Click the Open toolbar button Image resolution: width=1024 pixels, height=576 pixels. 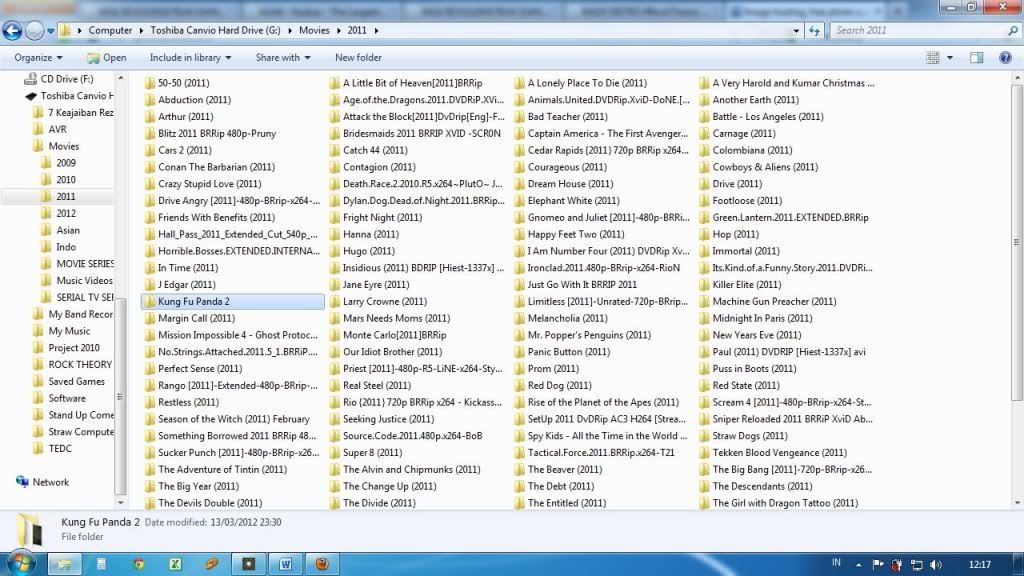[107, 57]
